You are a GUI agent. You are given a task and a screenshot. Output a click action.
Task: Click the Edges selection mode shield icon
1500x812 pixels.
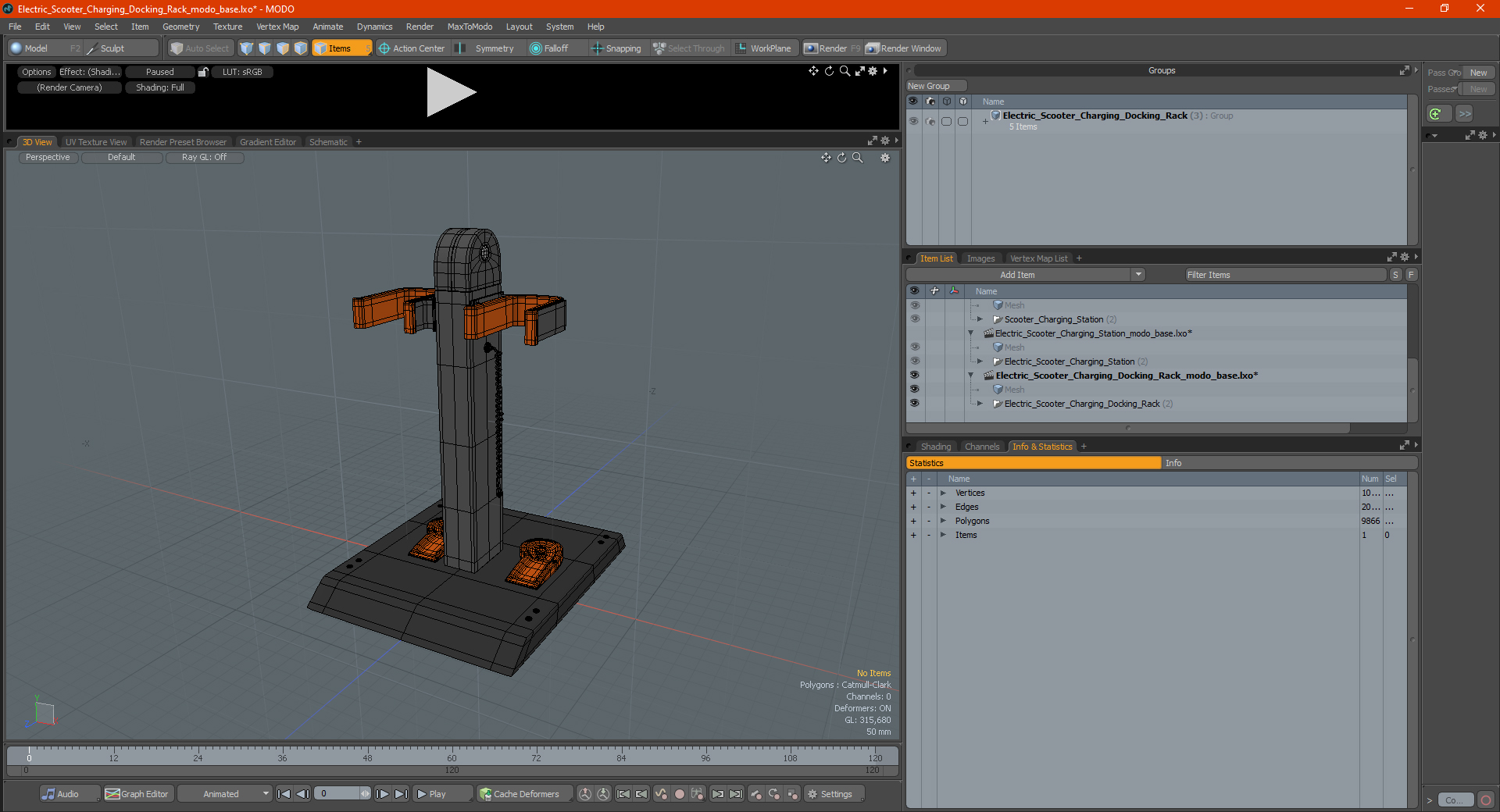click(265, 48)
